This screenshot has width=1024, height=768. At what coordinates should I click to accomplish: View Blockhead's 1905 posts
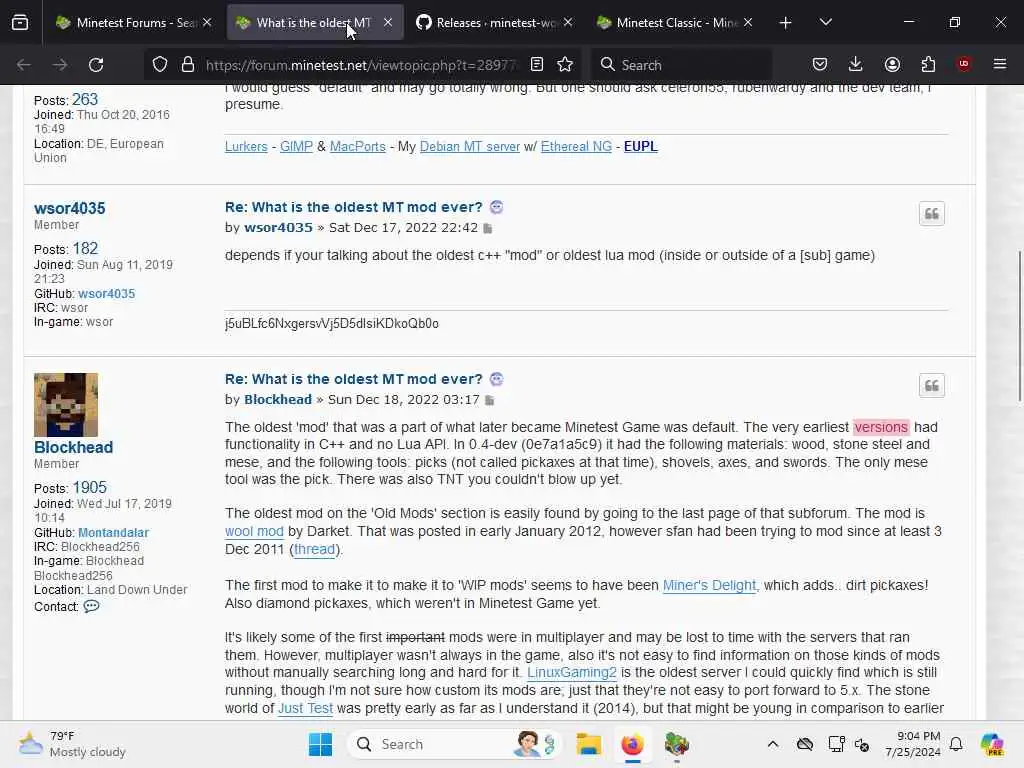click(89, 488)
